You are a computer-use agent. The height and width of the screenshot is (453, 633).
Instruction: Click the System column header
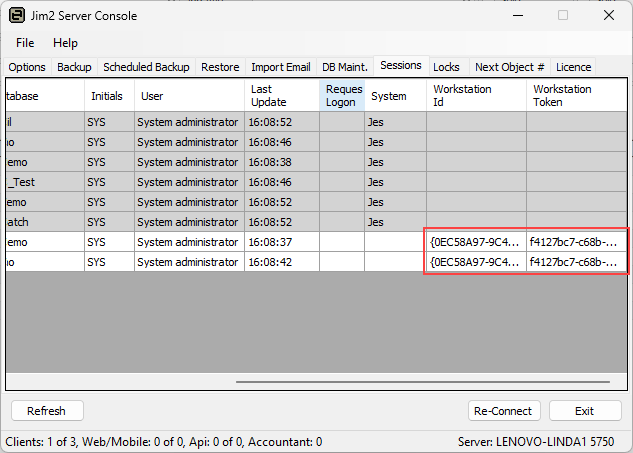click(x=396, y=96)
